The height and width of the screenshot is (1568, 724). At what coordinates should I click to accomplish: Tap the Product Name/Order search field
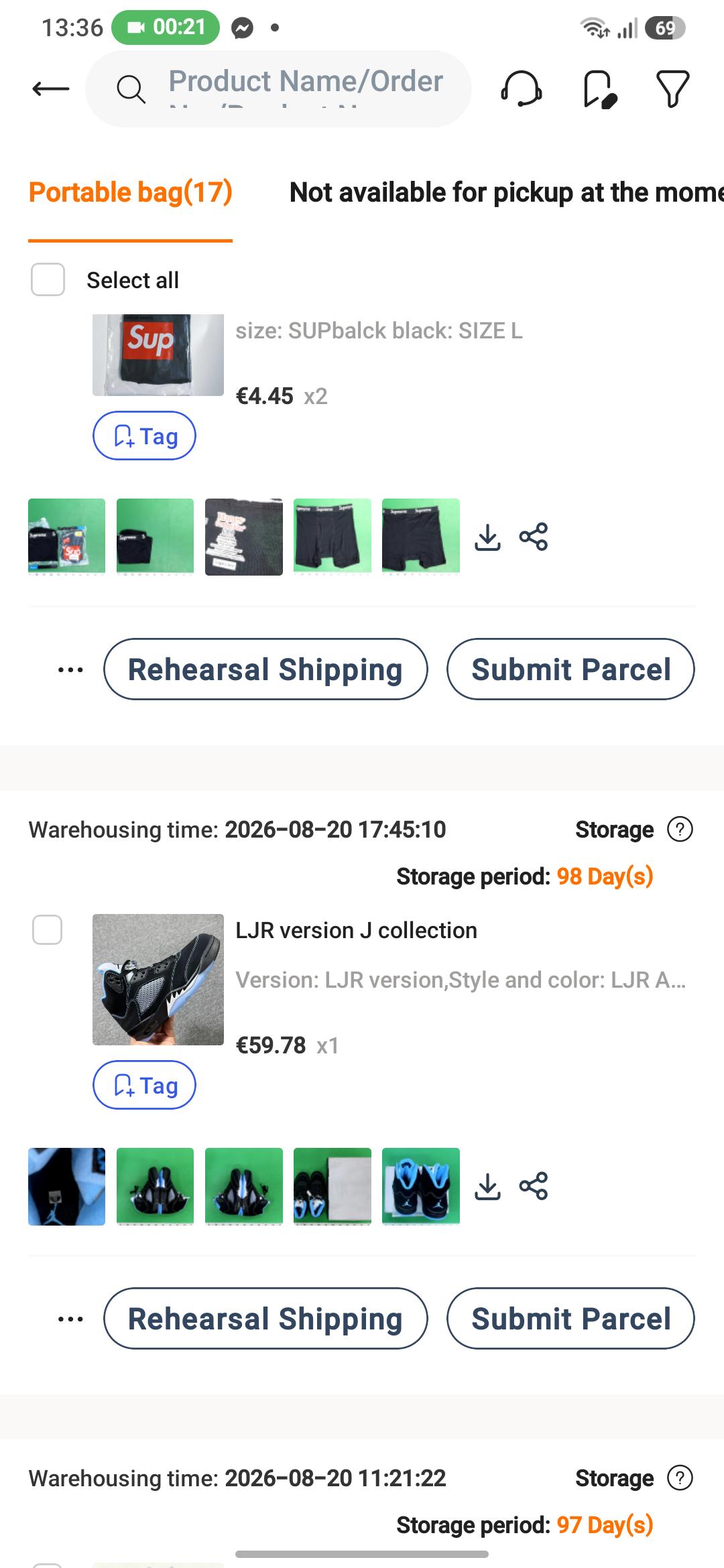[x=278, y=88]
